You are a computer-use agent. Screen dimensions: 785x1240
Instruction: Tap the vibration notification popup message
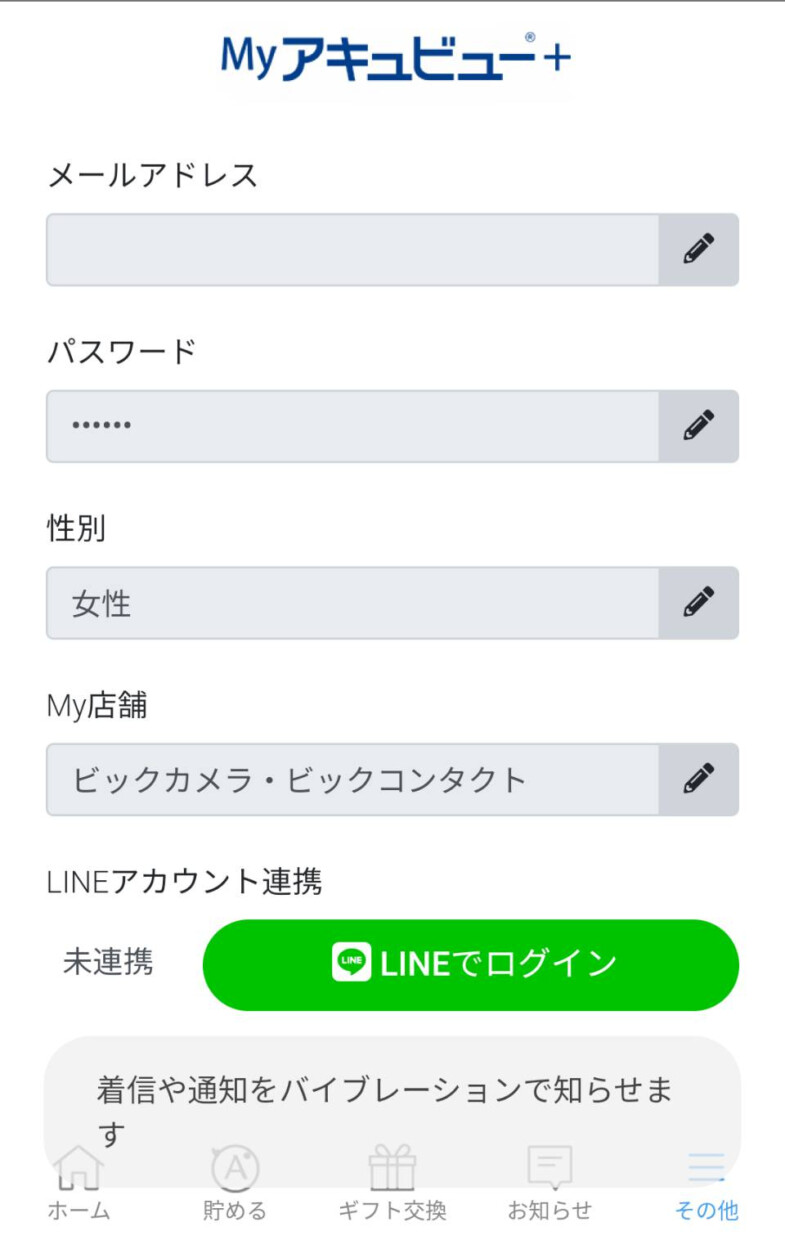tap(392, 1110)
